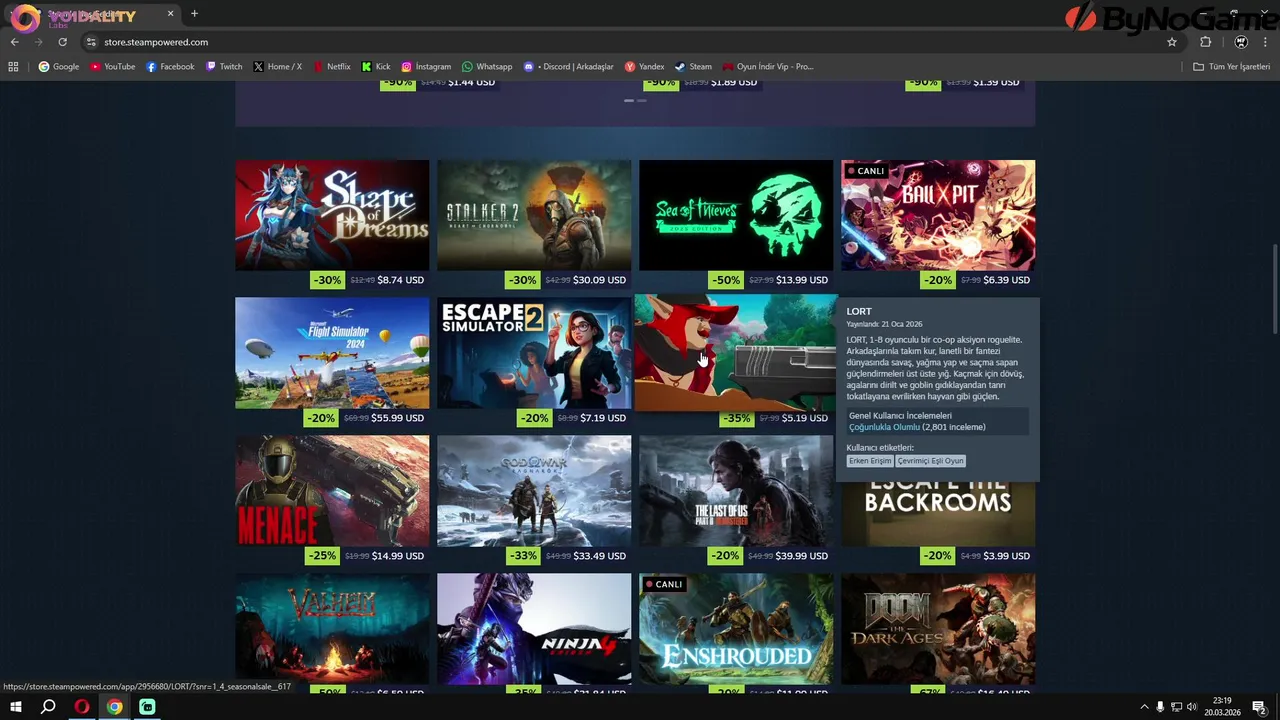
Task: Bookmark this page with the star icon
Action: pyautogui.click(x=1172, y=42)
